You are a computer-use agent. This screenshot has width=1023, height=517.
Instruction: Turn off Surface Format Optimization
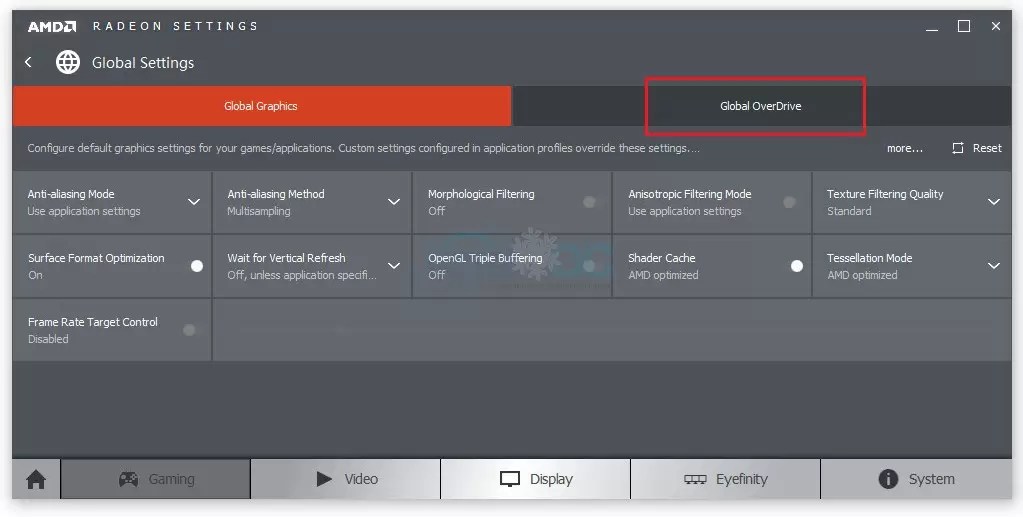[196, 266]
